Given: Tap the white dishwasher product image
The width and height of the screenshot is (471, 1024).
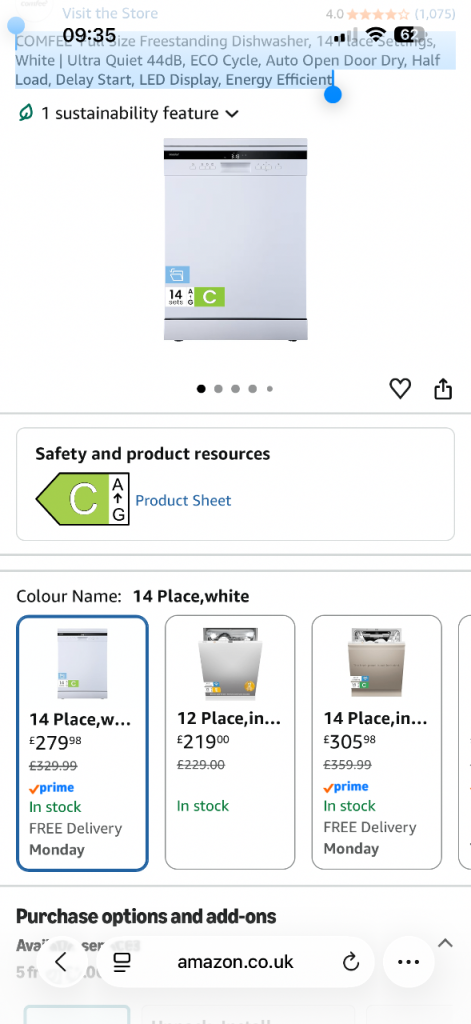Looking at the screenshot, I should tap(235, 239).
